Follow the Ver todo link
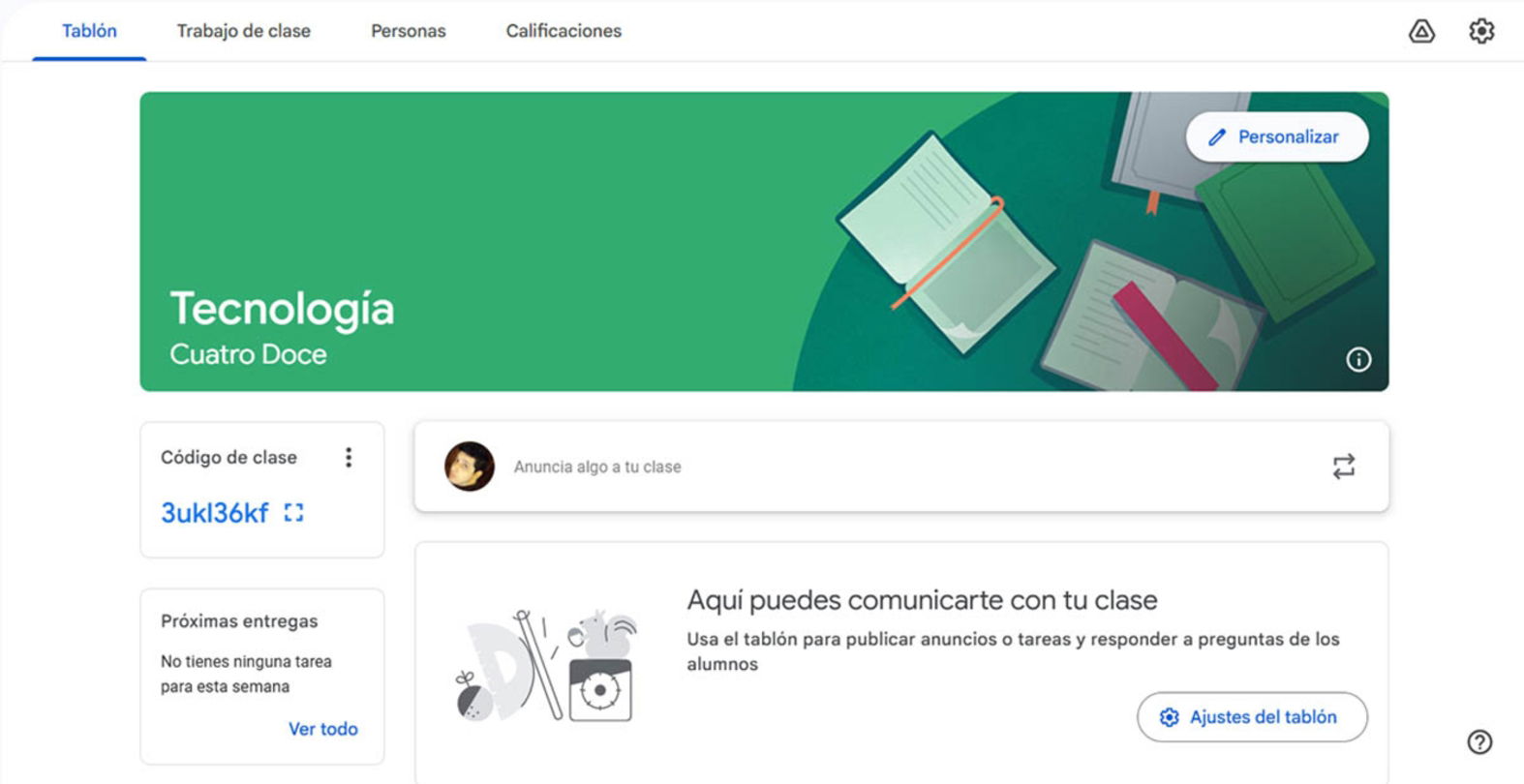The image size is (1524, 784). tap(323, 729)
